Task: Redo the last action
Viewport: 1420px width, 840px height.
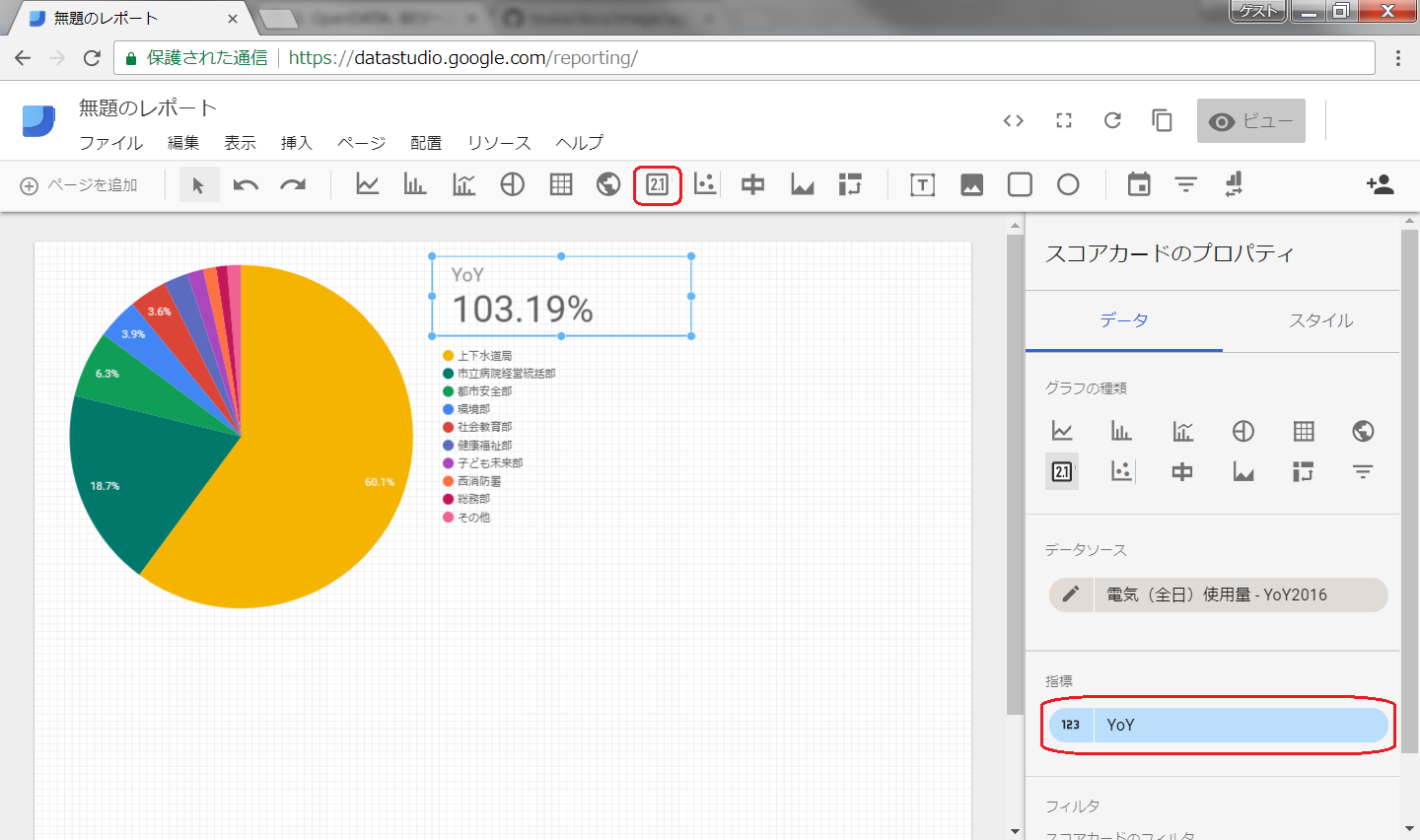Action: pos(293,184)
